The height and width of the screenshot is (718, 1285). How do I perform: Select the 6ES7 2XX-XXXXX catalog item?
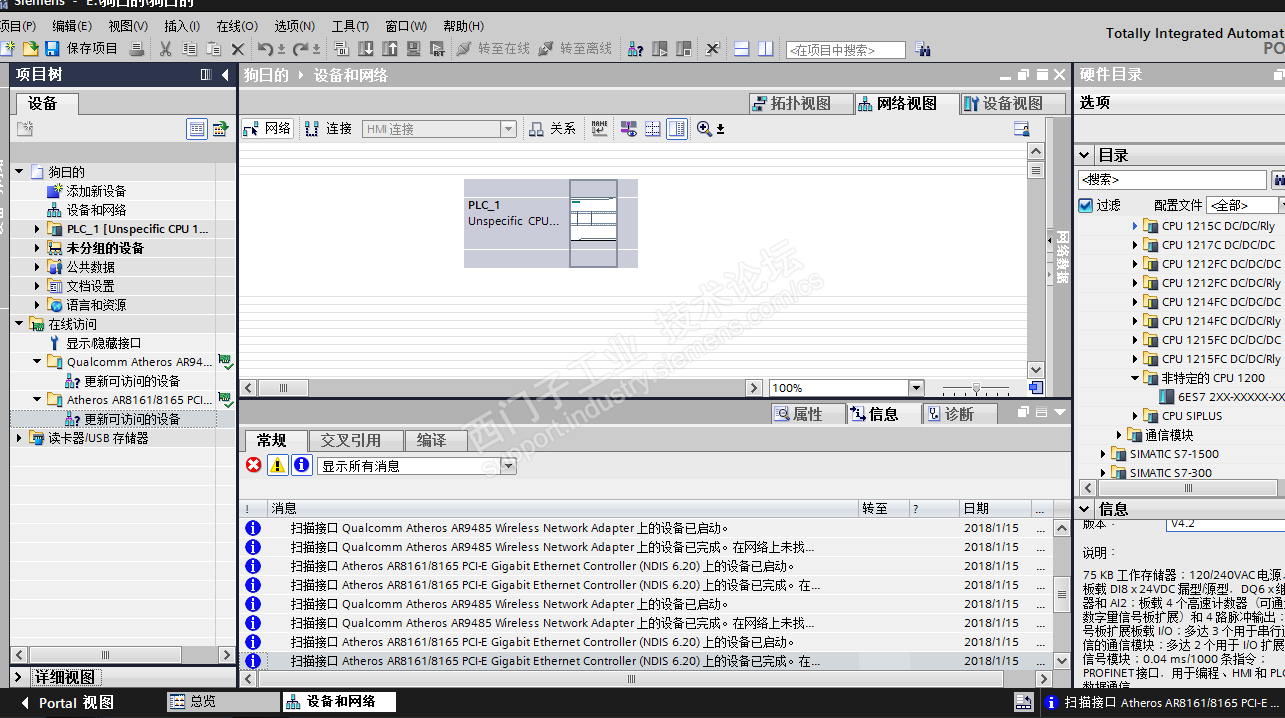pyautogui.click(x=1231, y=397)
